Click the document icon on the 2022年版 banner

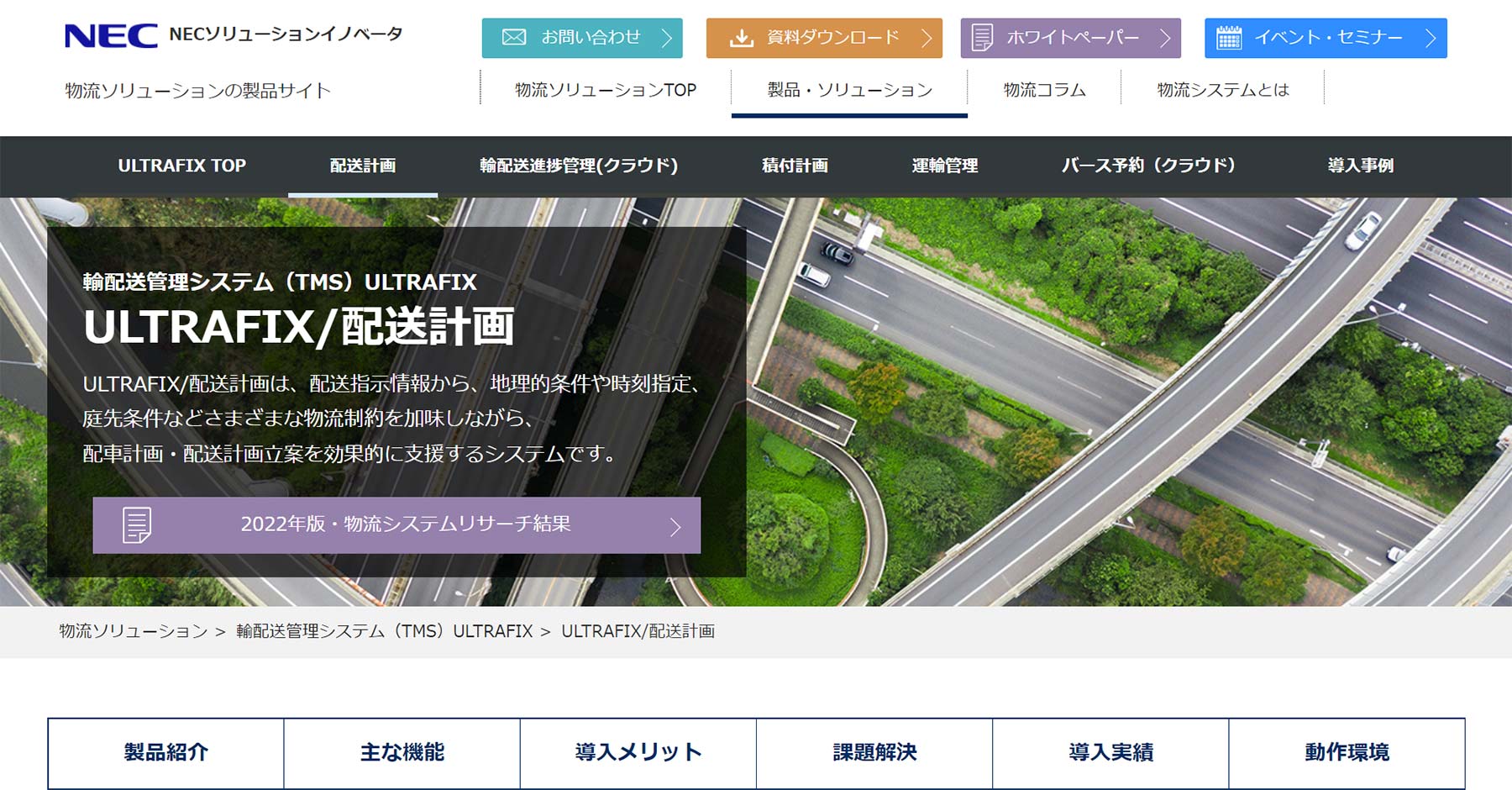pyautogui.click(x=137, y=525)
